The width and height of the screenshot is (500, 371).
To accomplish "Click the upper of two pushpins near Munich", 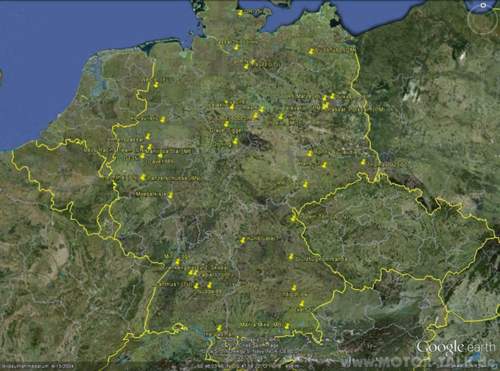I will pos(294,287).
